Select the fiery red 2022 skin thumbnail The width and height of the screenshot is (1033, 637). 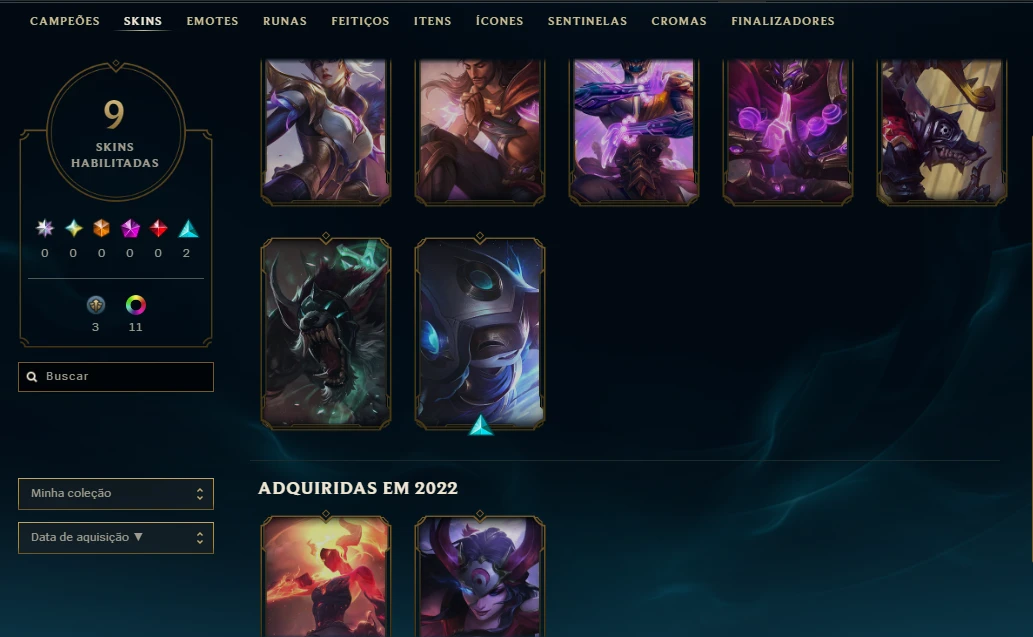click(x=326, y=576)
